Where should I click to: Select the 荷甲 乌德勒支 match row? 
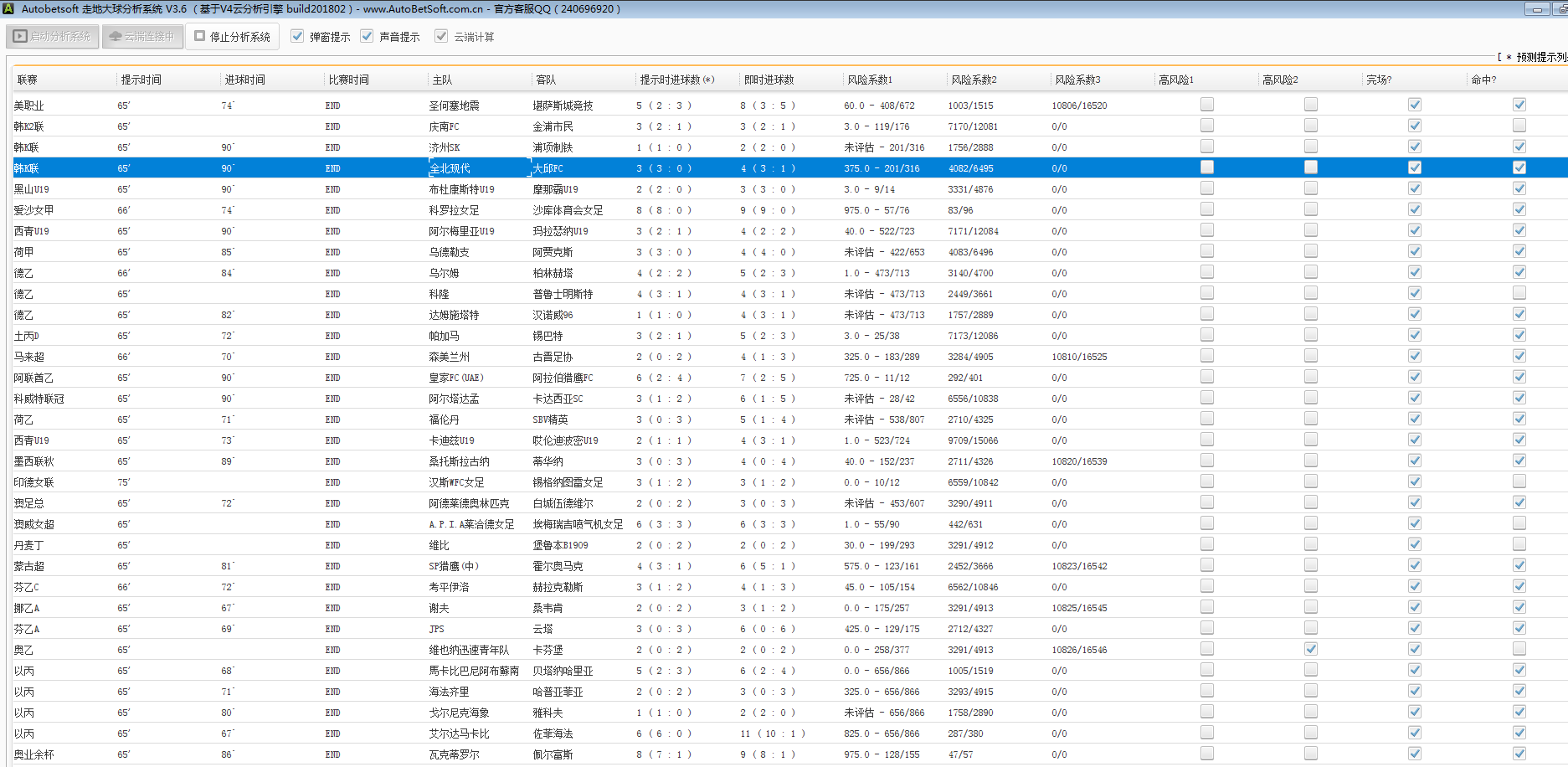(x=450, y=252)
